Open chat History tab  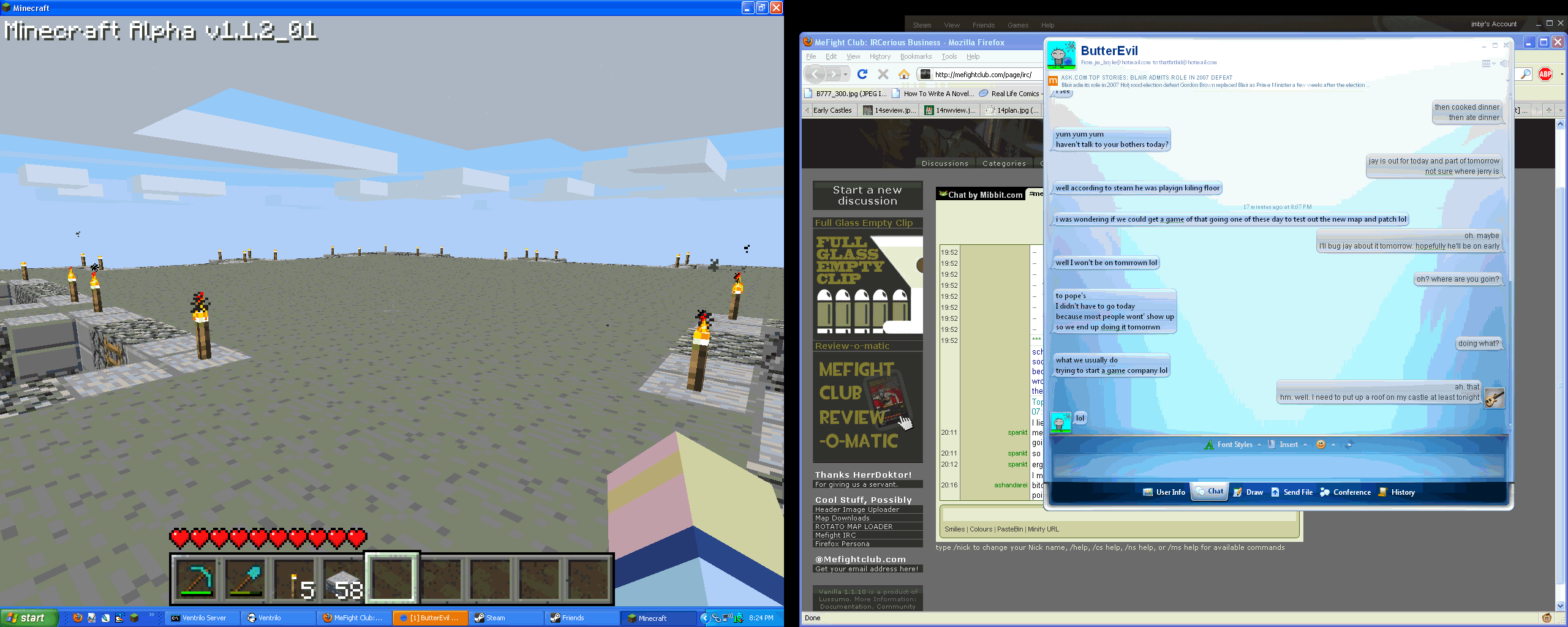(x=1396, y=492)
